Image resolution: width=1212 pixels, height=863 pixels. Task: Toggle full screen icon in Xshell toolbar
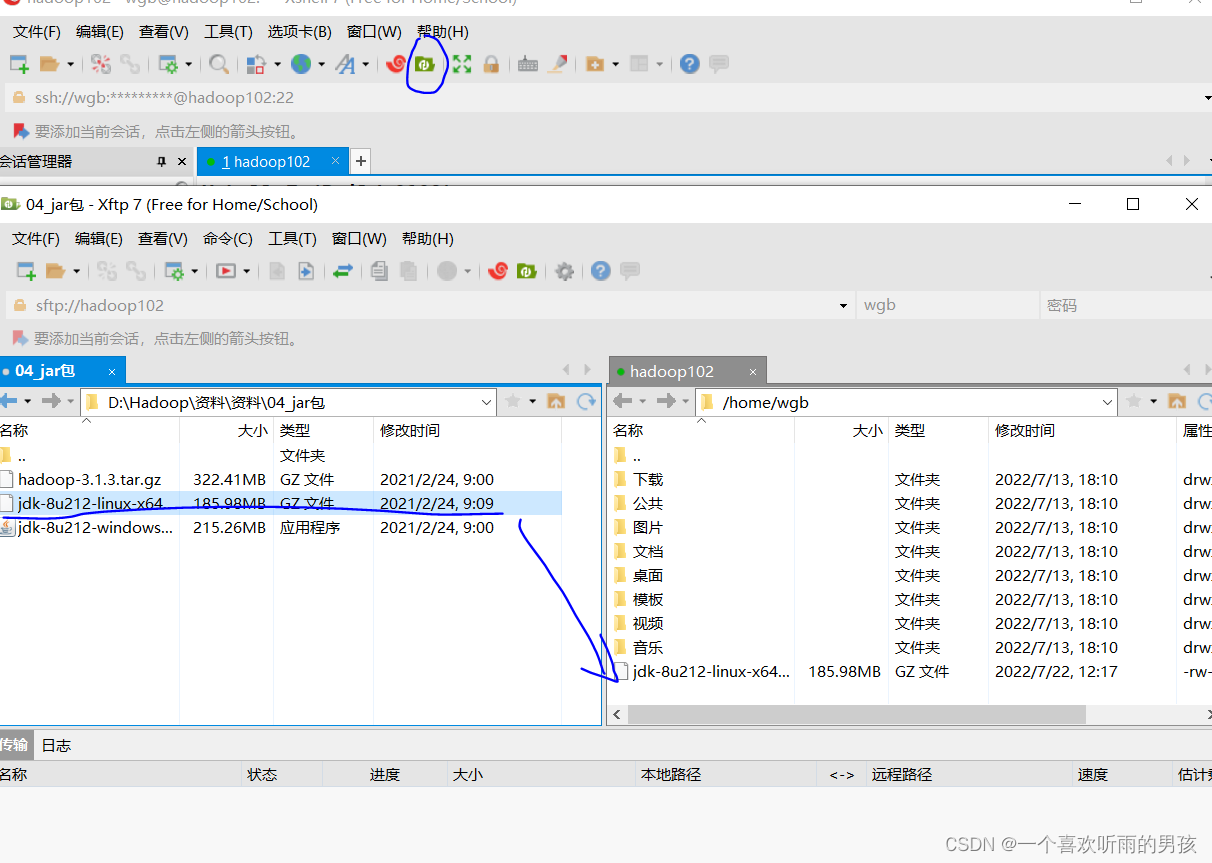pyautogui.click(x=461, y=64)
